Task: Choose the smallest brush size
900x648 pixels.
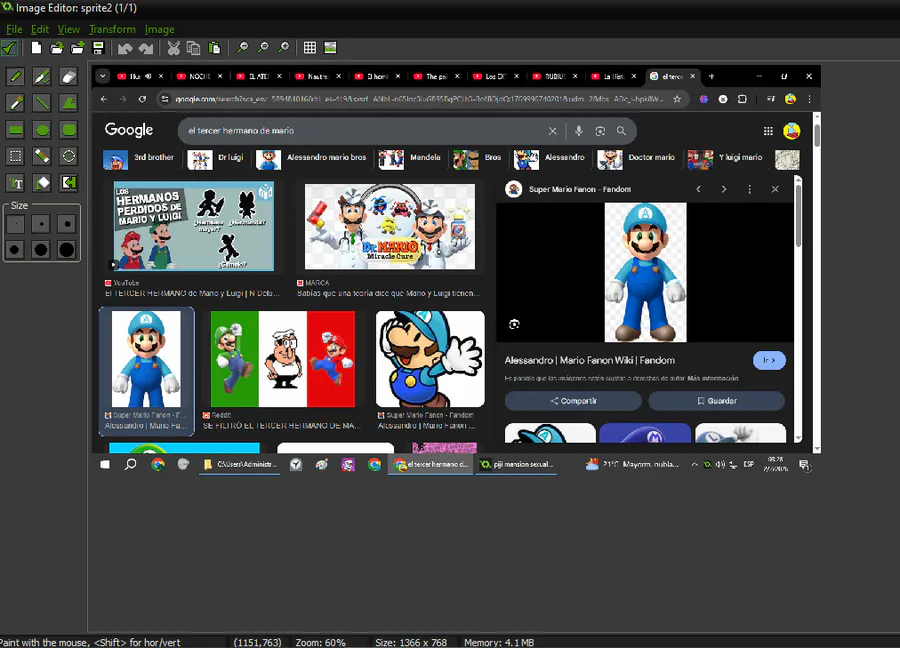Action: (x=15, y=224)
